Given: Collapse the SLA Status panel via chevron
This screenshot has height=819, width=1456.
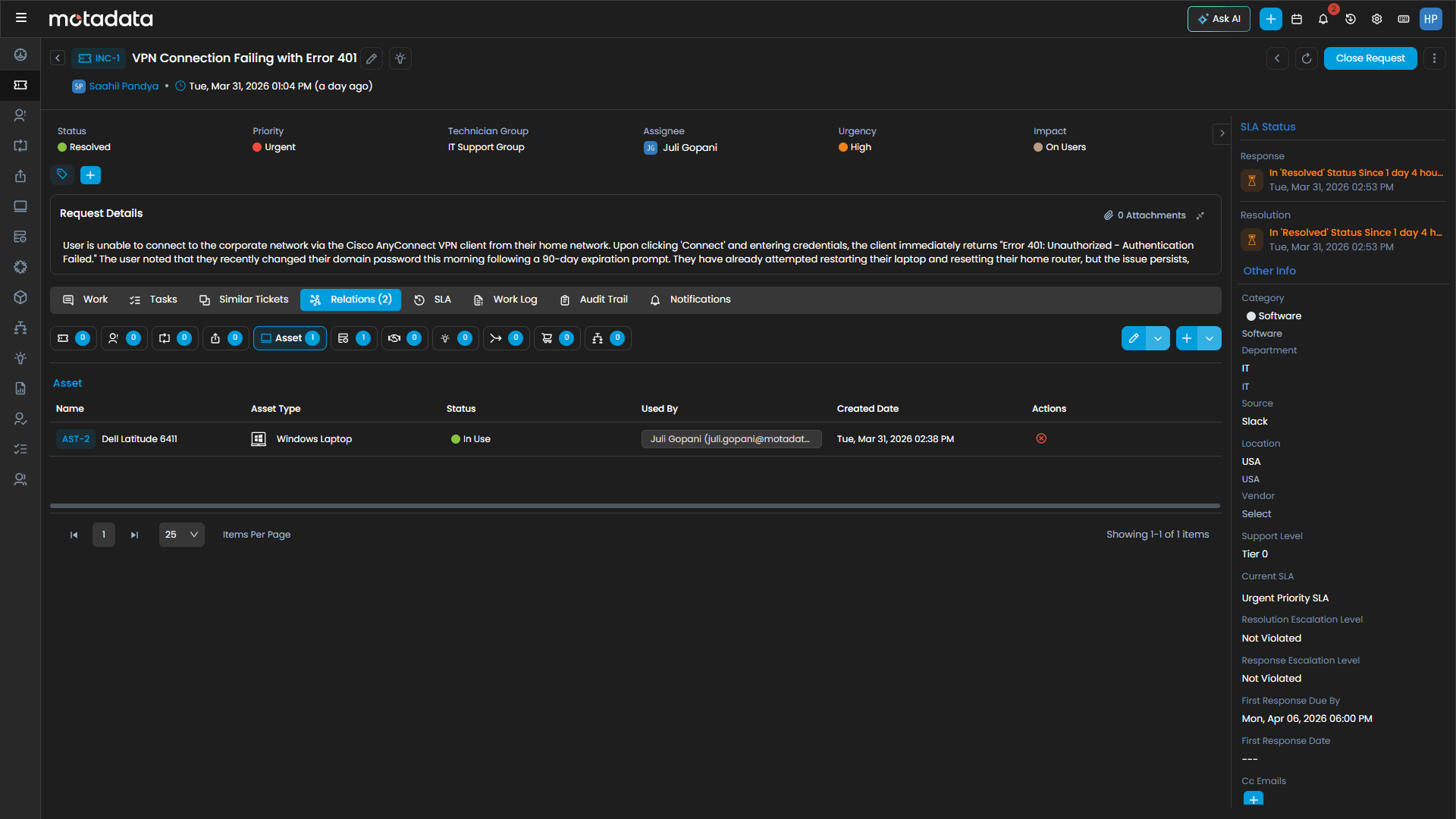Looking at the screenshot, I should pyautogui.click(x=1222, y=133).
